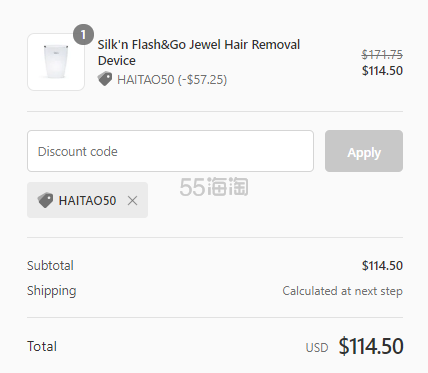This screenshot has width=428, height=373.
Task: Click the crossed-out $171.75 price
Action: [382, 54]
